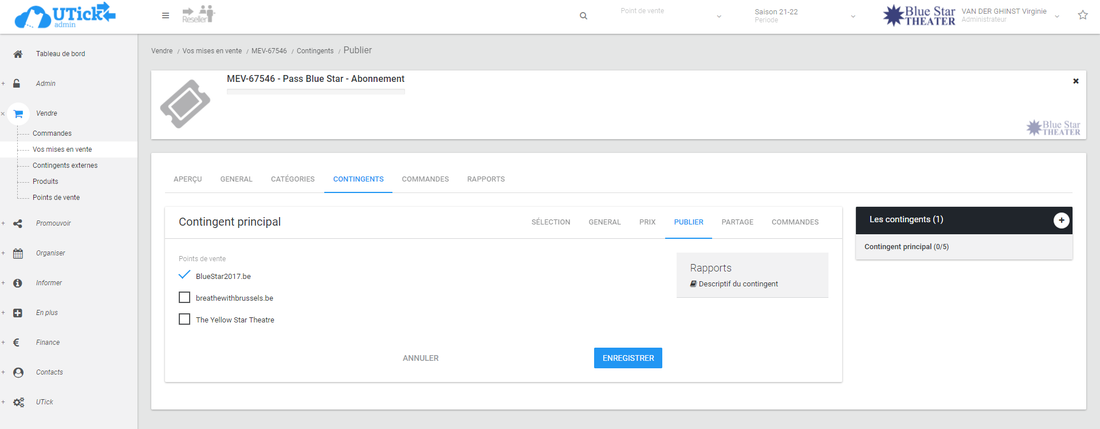Click the hamburger menu icon

(x=165, y=15)
